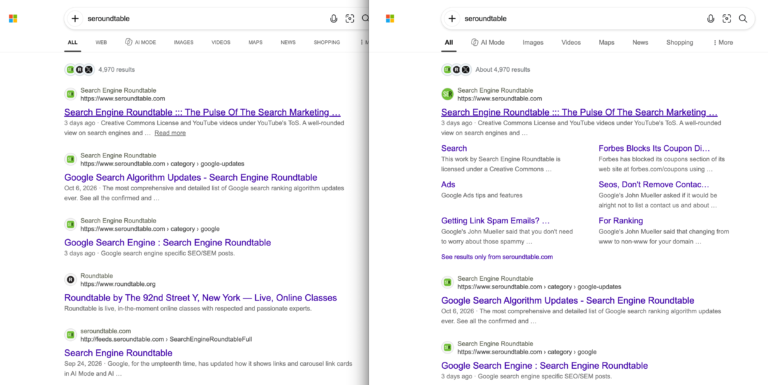Switch to the Videos tab in the right pane
The width and height of the screenshot is (768, 385).
[x=571, y=43]
